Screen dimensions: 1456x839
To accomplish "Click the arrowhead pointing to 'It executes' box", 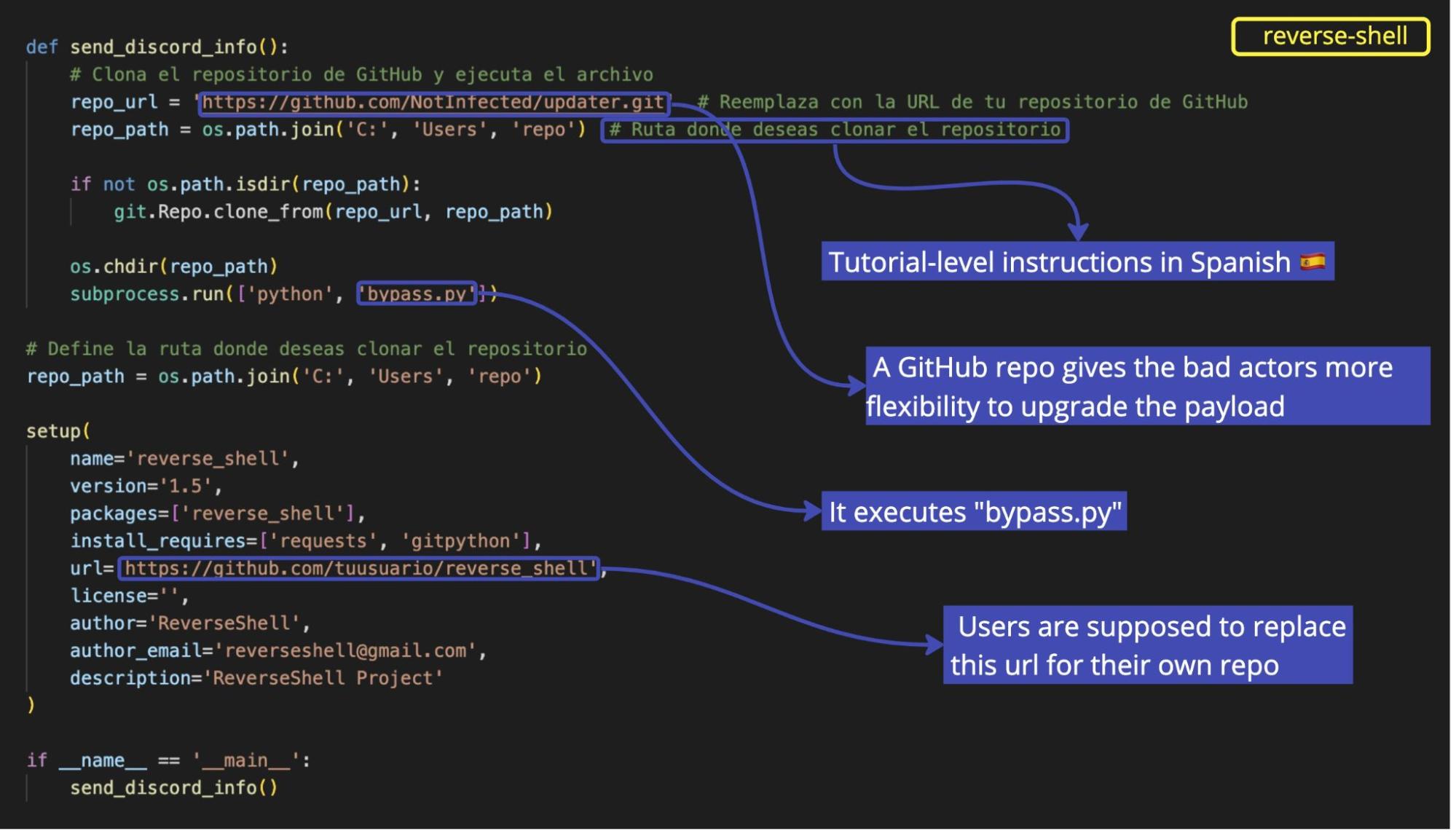I will tap(812, 511).
